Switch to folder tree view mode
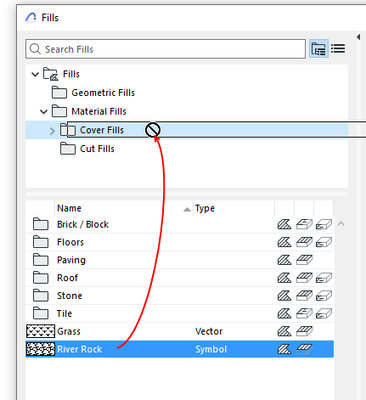The width and height of the screenshot is (366, 400). pyautogui.click(x=319, y=49)
